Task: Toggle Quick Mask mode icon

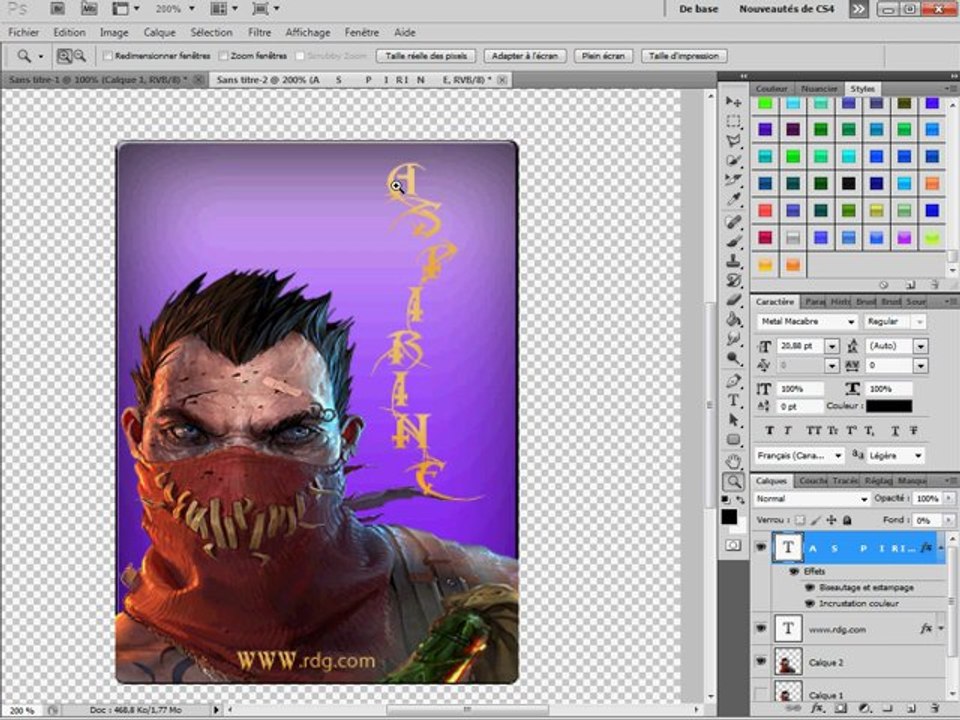Action: pyautogui.click(x=733, y=545)
